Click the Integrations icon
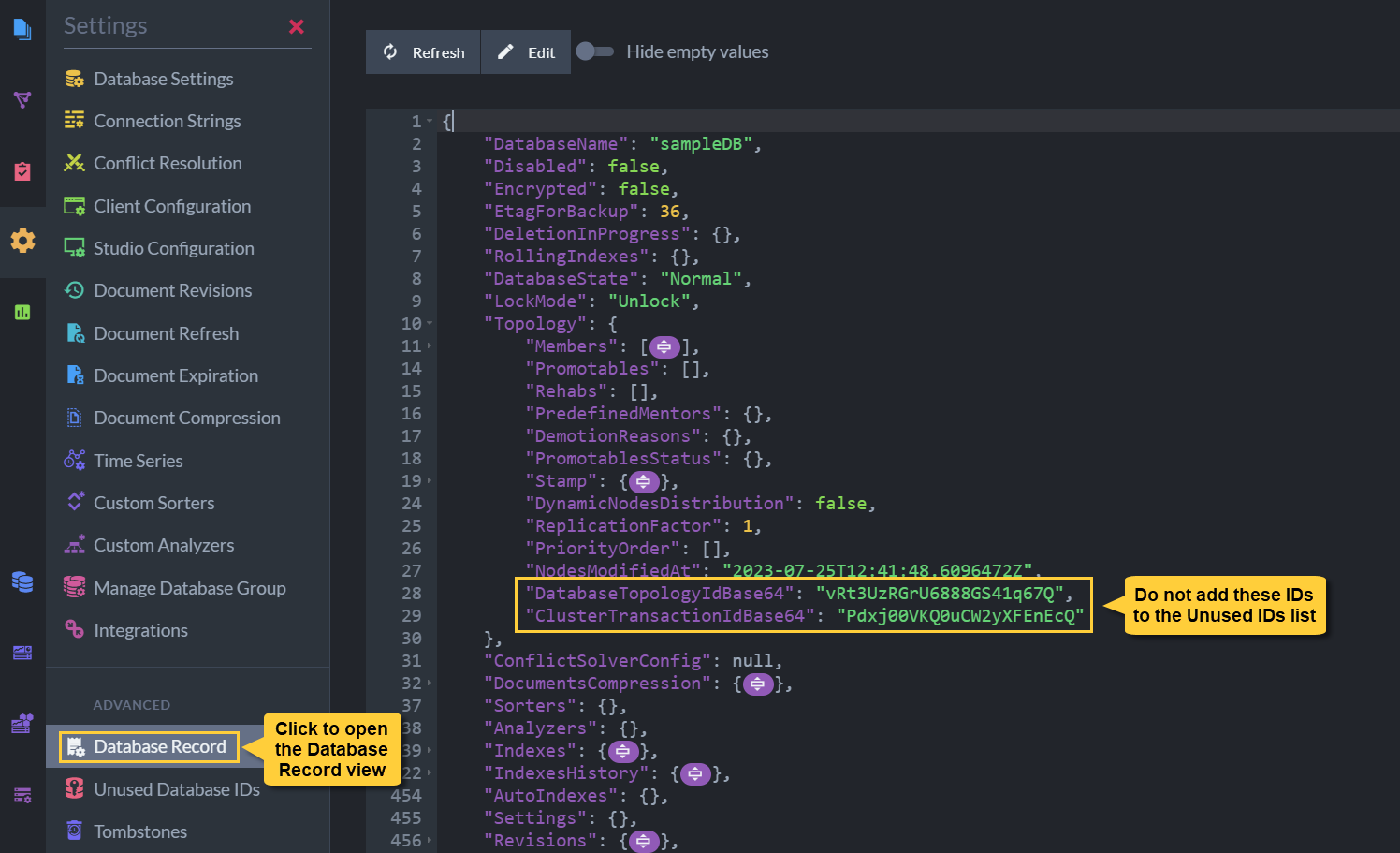This screenshot has width=1400, height=853. click(75, 629)
